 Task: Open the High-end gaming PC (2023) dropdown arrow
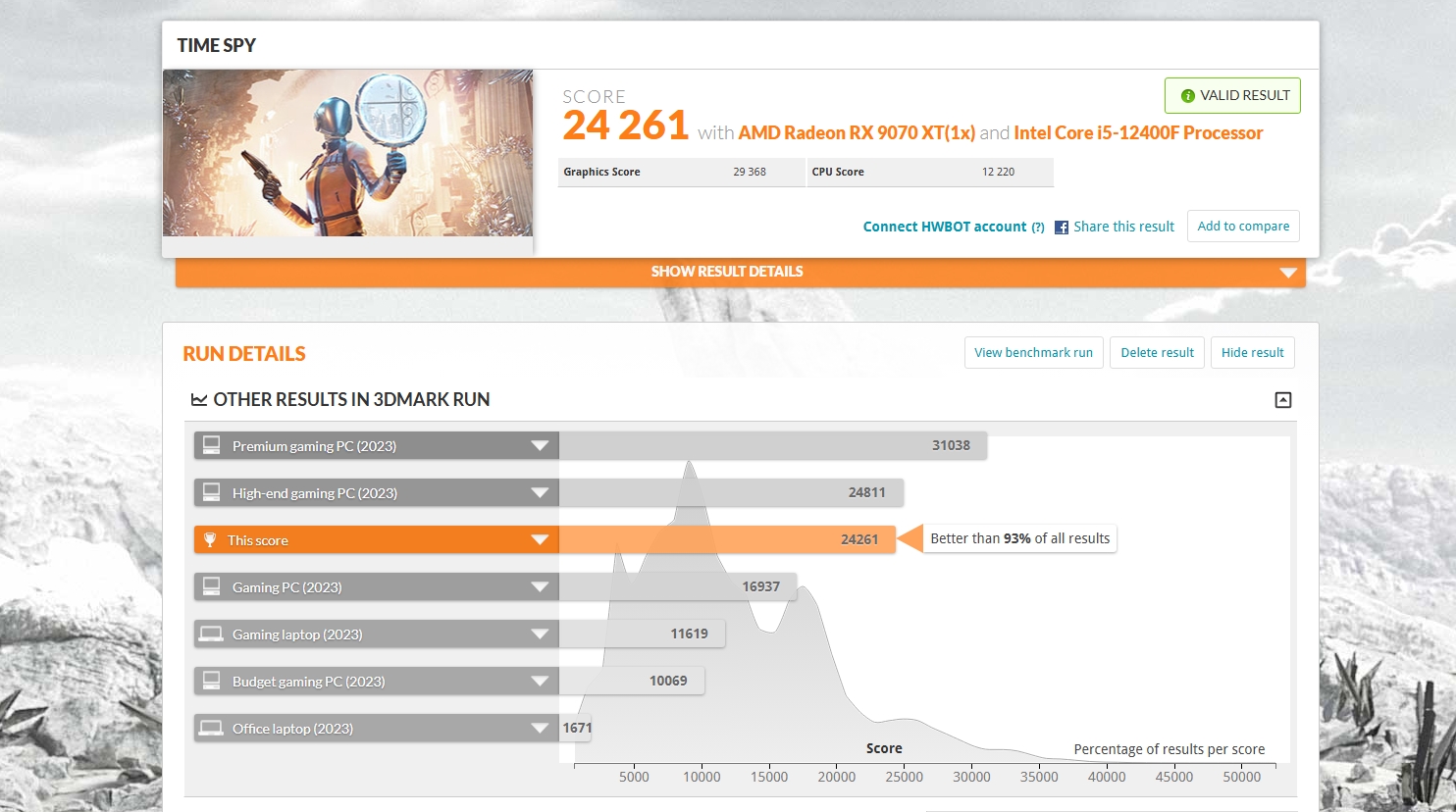tap(540, 493)
